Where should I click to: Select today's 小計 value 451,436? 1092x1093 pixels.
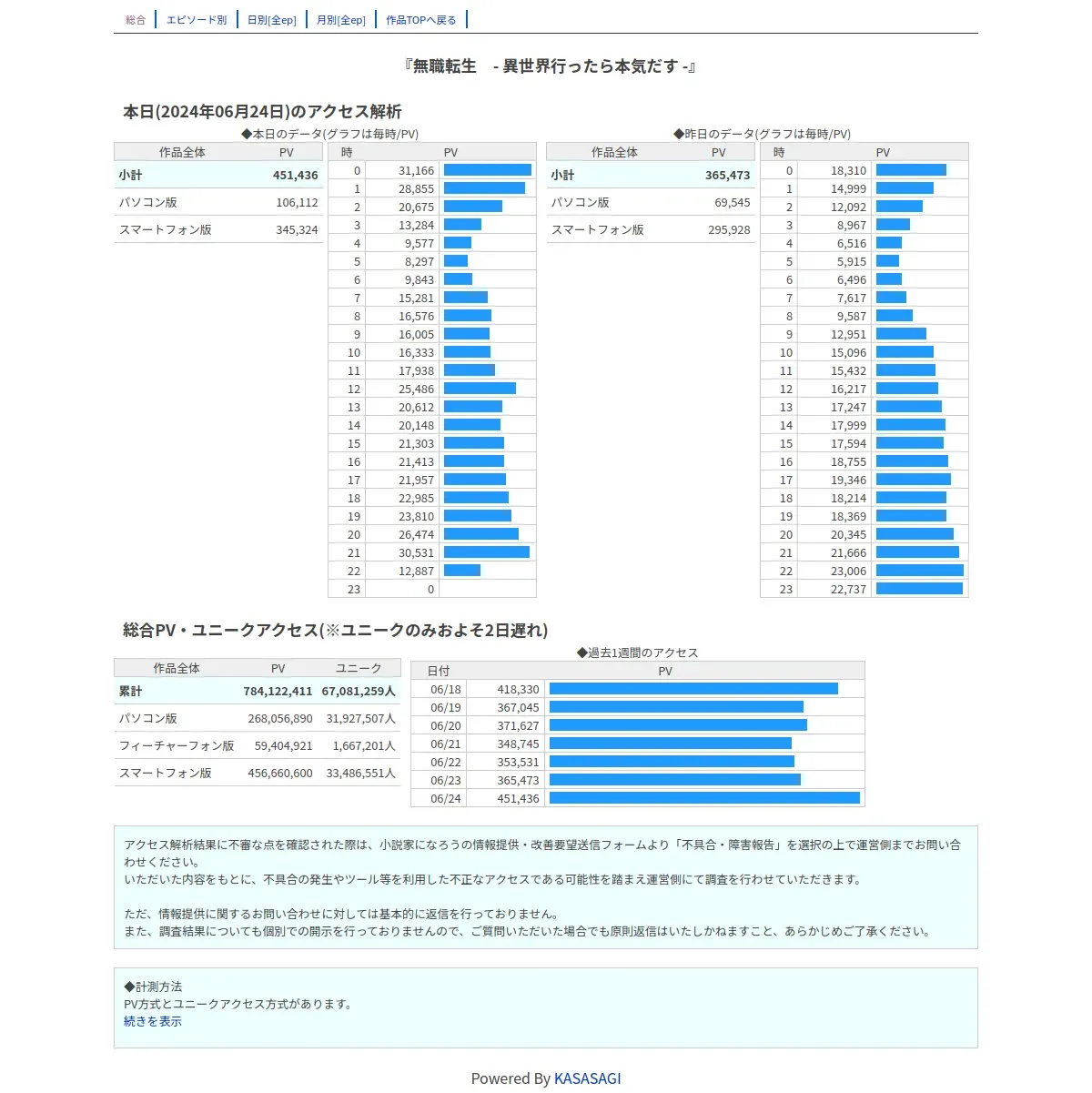tap(296, 175)
